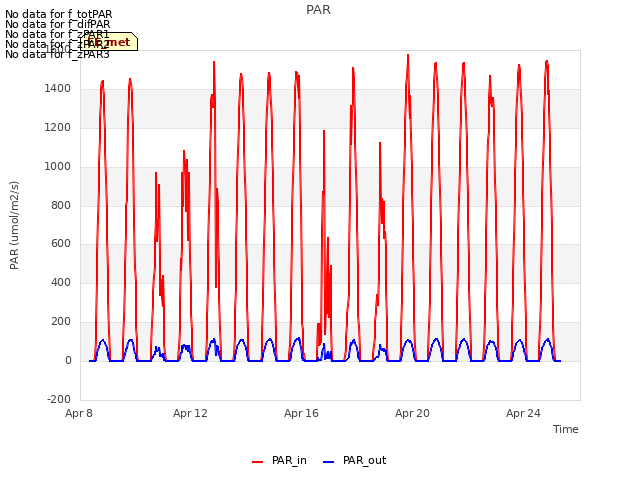The image size is (640, 480).
Task: Select the Apr 24 x-axis label
Action: coord(523,413)
